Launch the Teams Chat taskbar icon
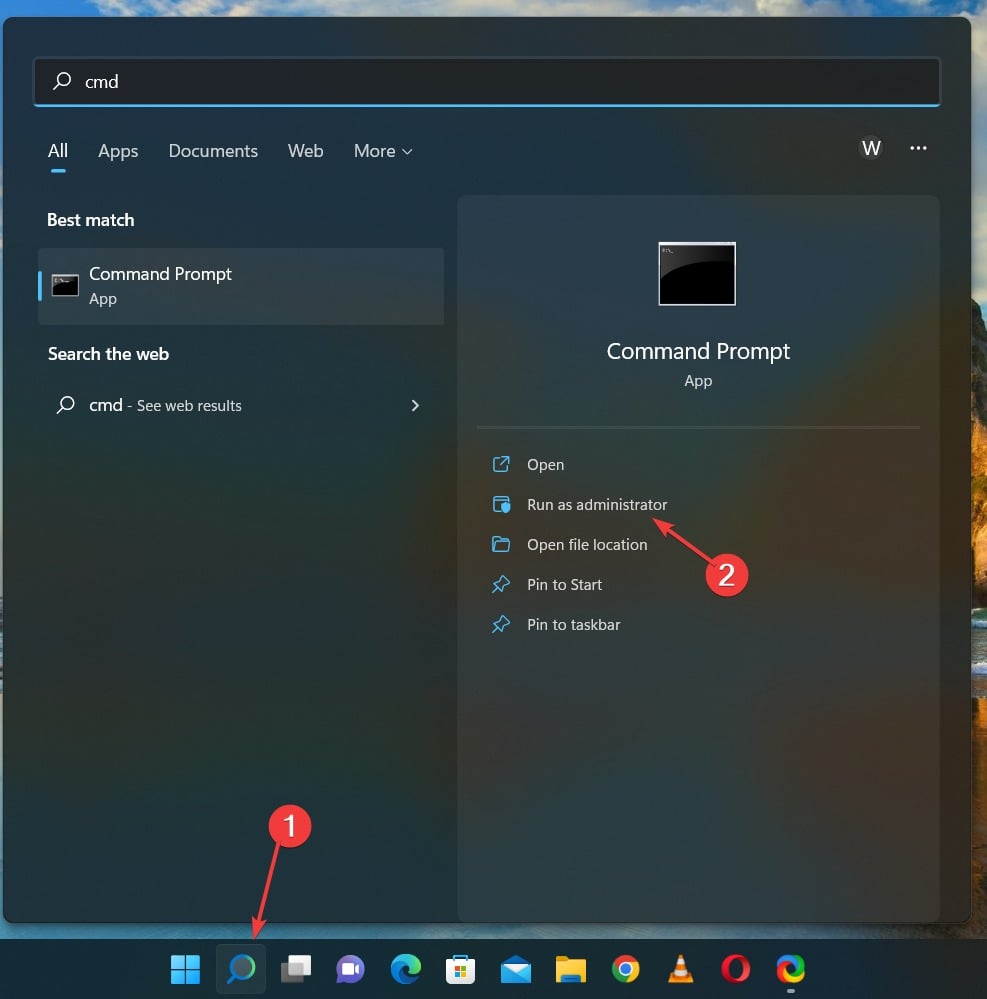Screen dimensions: 987x999 pyautogui.click(x=350, y=969)
